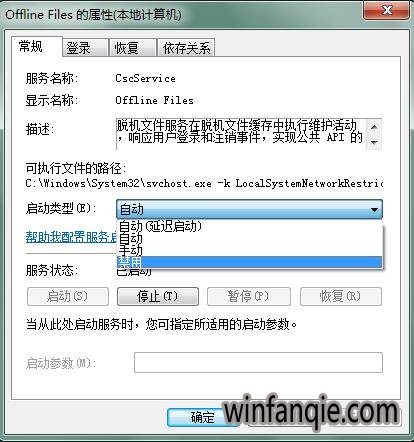Image resolution: width=414 pixels, height=442 pixels.
Task: Open the 帮助我配置服务 help link
Action: tap(71, 237)
